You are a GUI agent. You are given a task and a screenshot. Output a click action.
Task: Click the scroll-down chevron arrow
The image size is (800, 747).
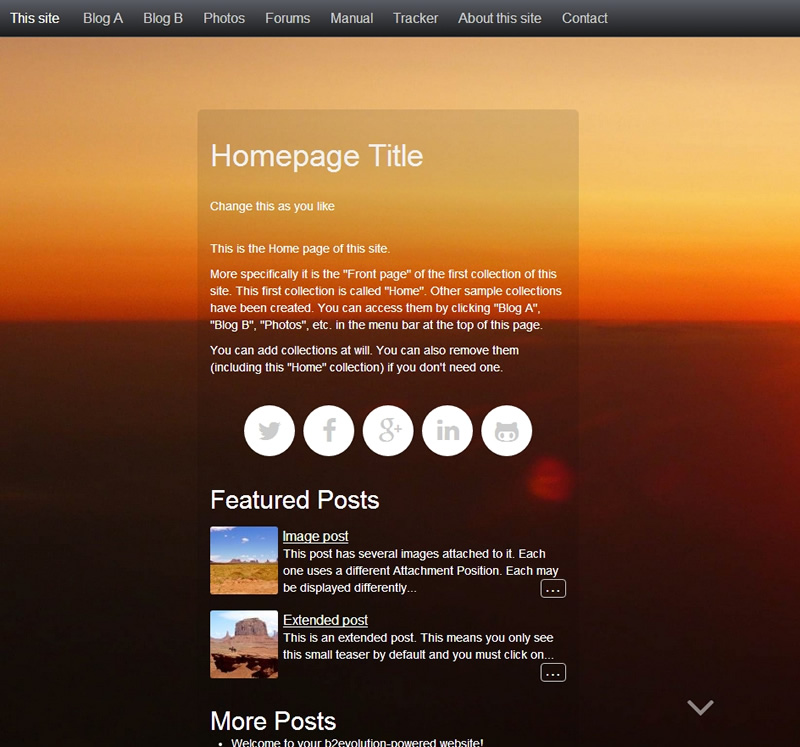[x=700, y=707]
